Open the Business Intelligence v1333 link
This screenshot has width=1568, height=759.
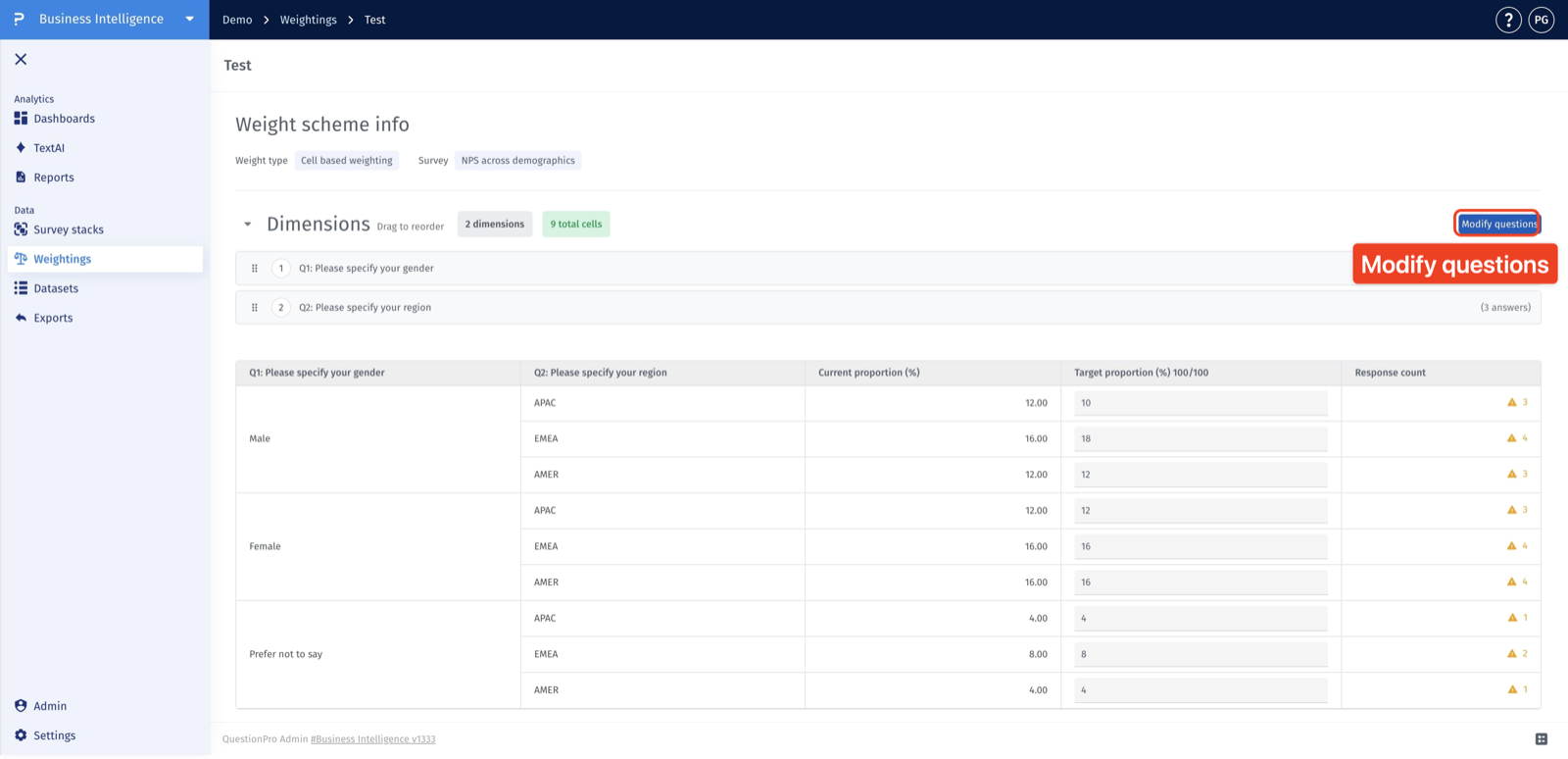click(x=373, y=739)
